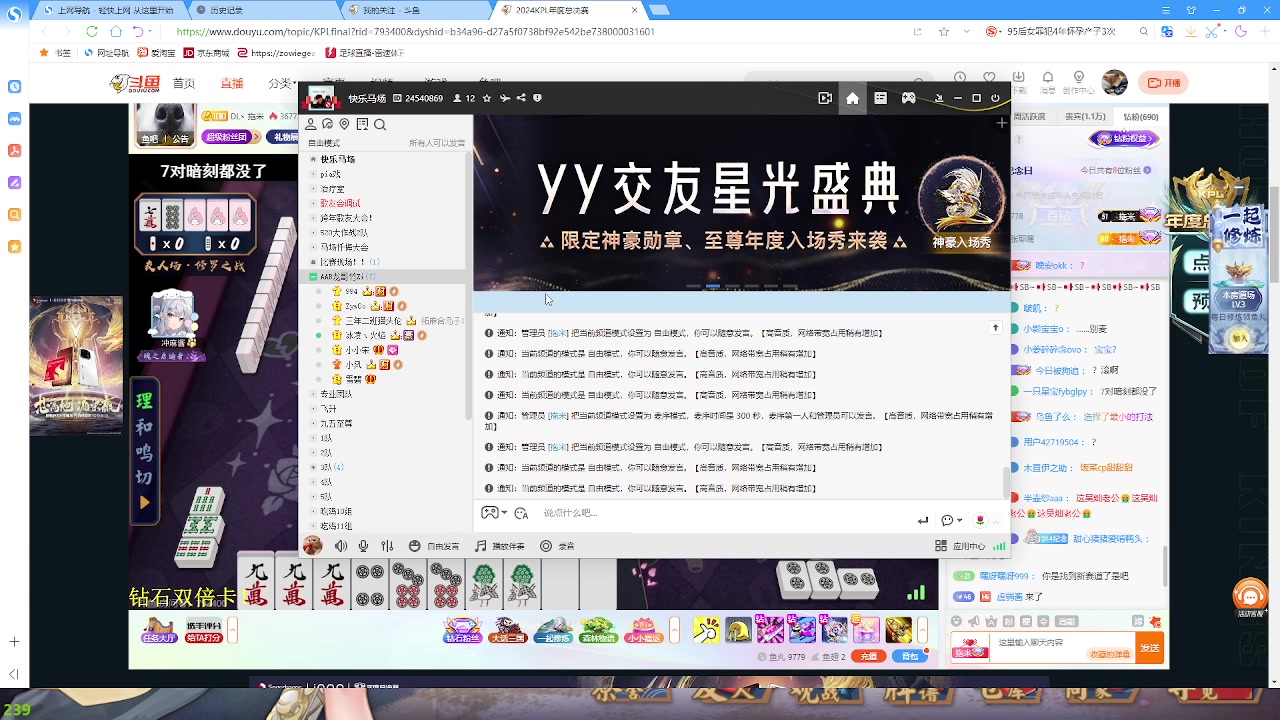Select user 小小宋 in channel list

pyautogui.click(x=357, y=350)
